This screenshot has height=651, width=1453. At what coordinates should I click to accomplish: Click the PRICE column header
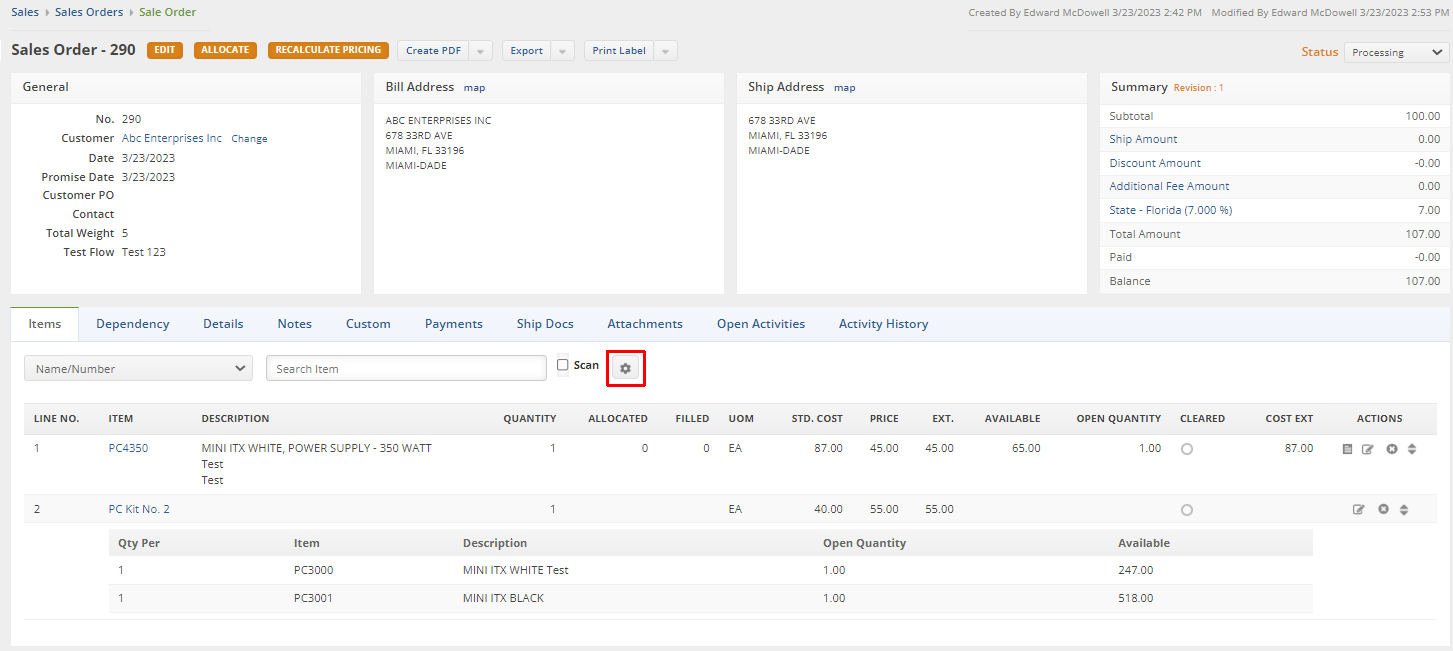coord(884,419)
